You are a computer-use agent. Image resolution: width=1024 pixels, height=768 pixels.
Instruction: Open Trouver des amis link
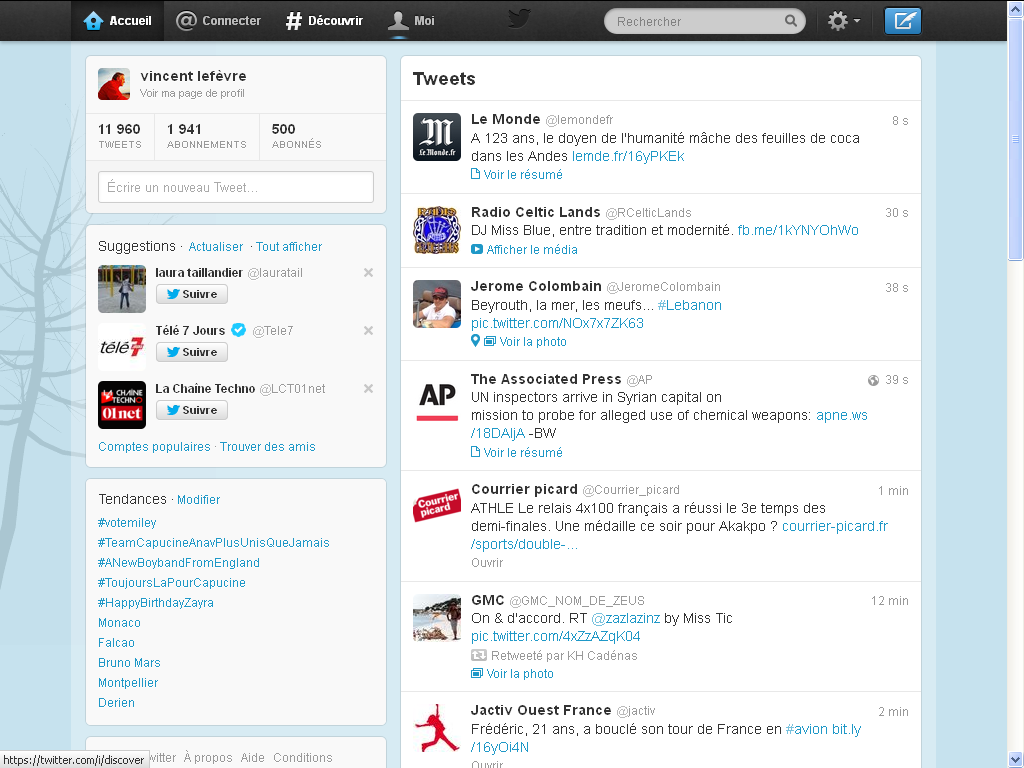point(268,447)
